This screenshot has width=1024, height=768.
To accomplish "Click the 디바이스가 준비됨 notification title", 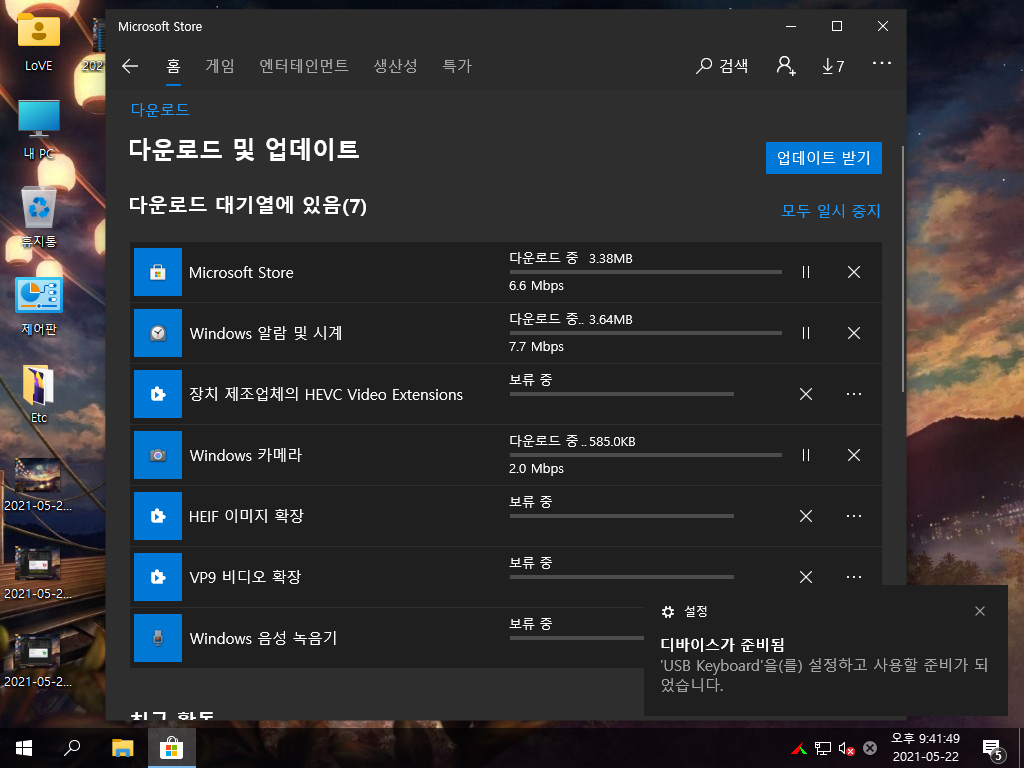I will [x=722, y=645].
